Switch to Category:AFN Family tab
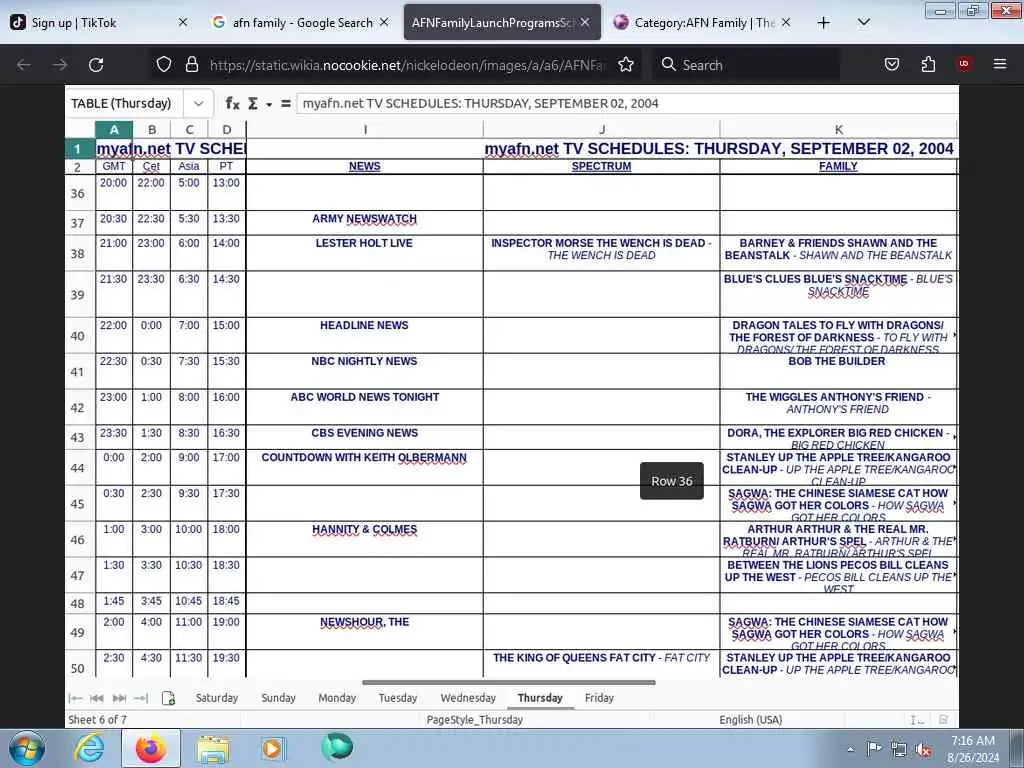1024x768 pixels. point(703,22)
